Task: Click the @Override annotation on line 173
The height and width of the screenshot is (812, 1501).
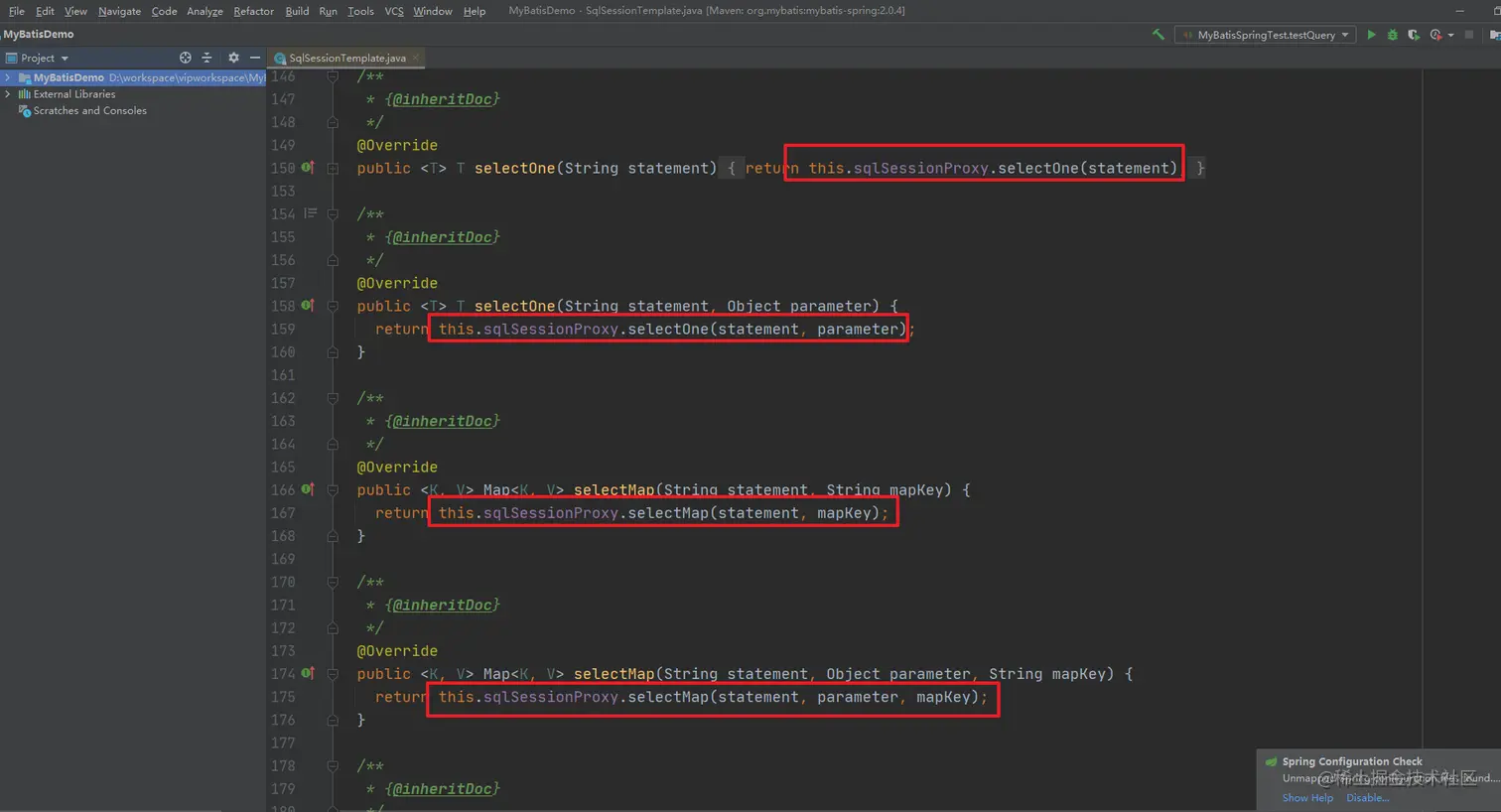Action: click(397, 650)
